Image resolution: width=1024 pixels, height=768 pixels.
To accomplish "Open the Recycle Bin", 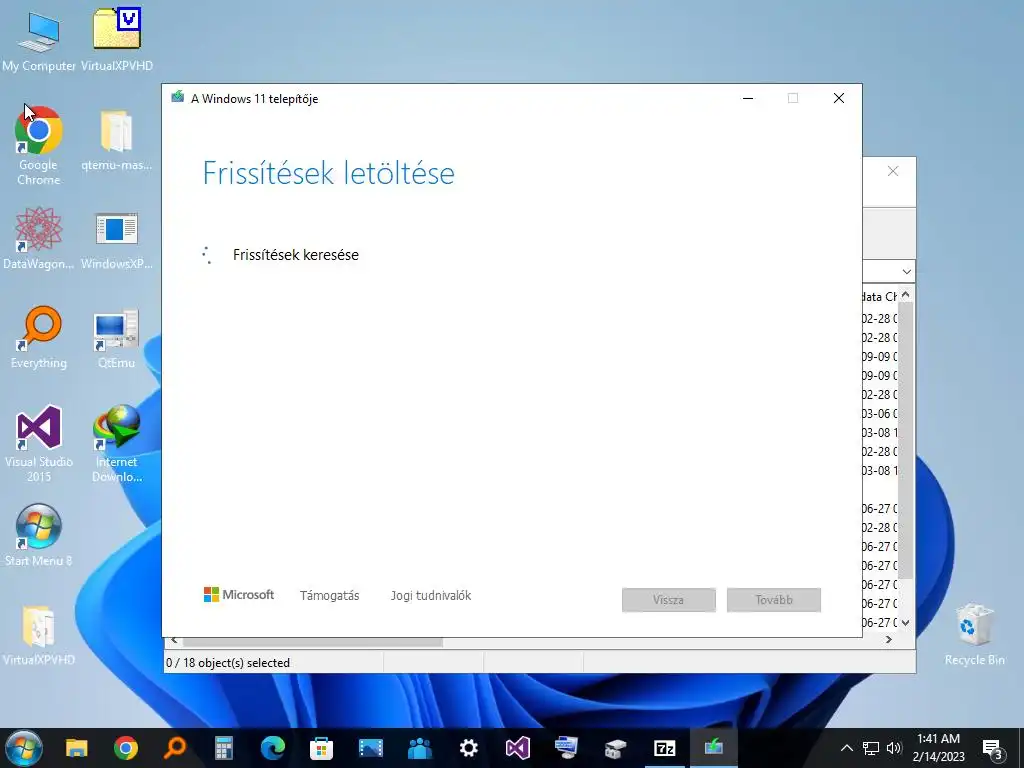I will click(x=974, y=635).
